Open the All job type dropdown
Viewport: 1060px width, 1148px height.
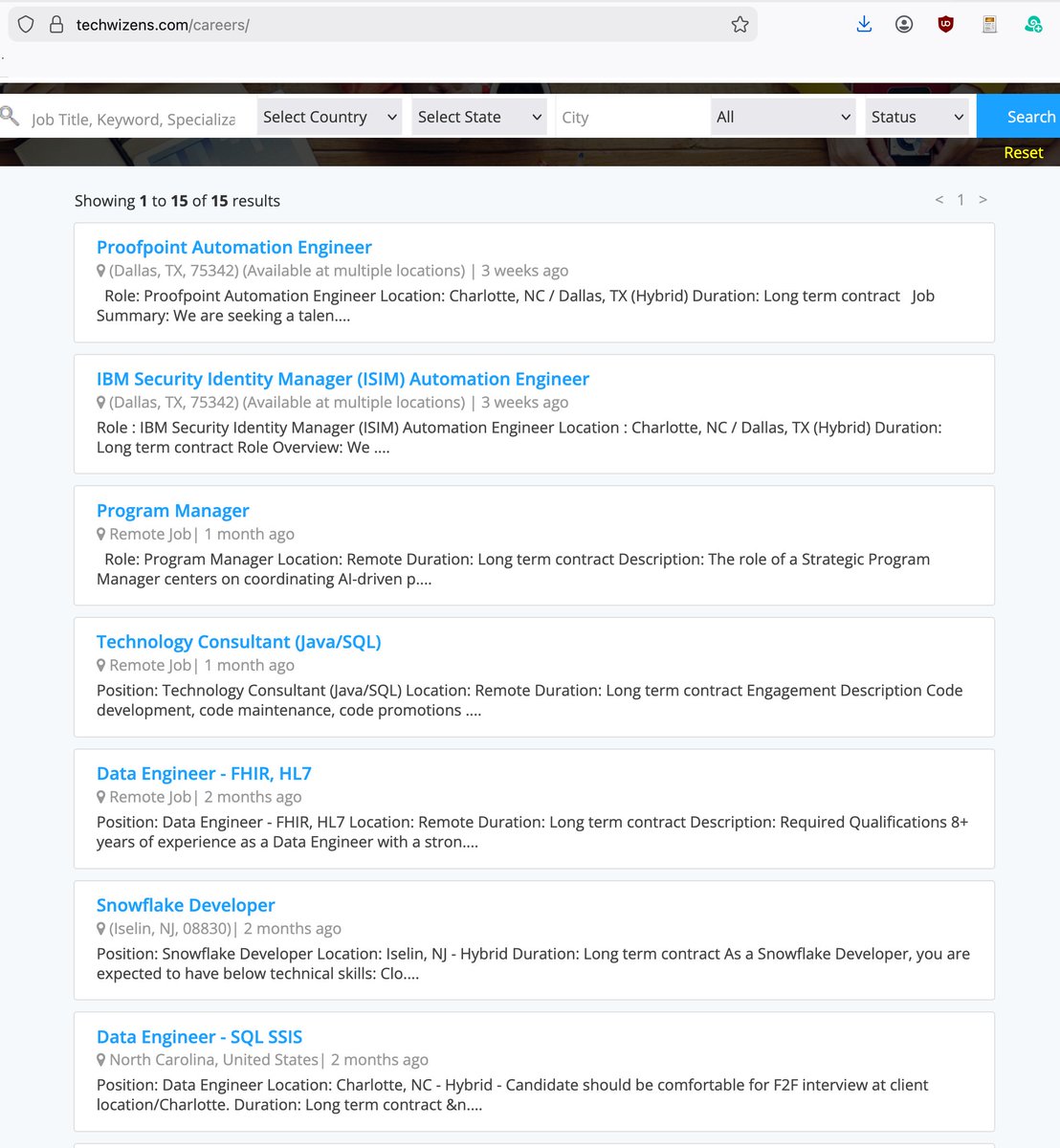(784, 117)
